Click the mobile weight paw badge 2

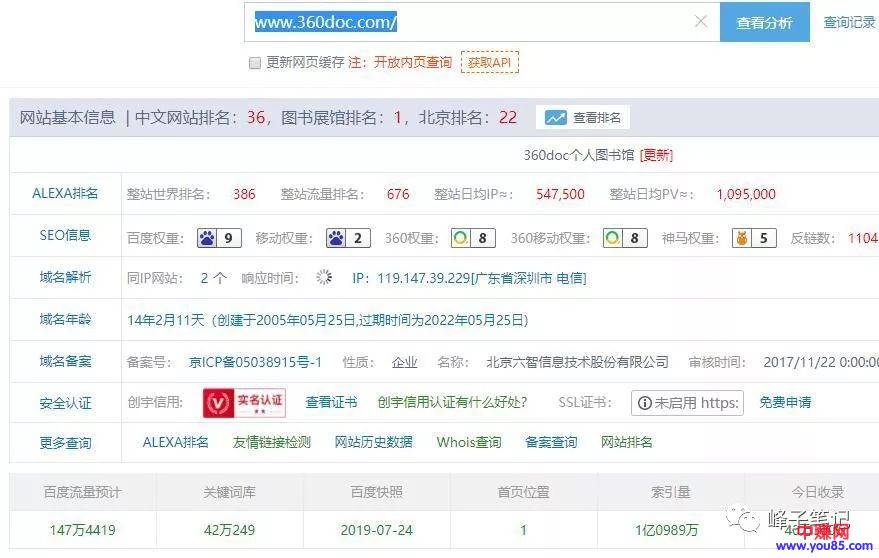coord(347,238)
